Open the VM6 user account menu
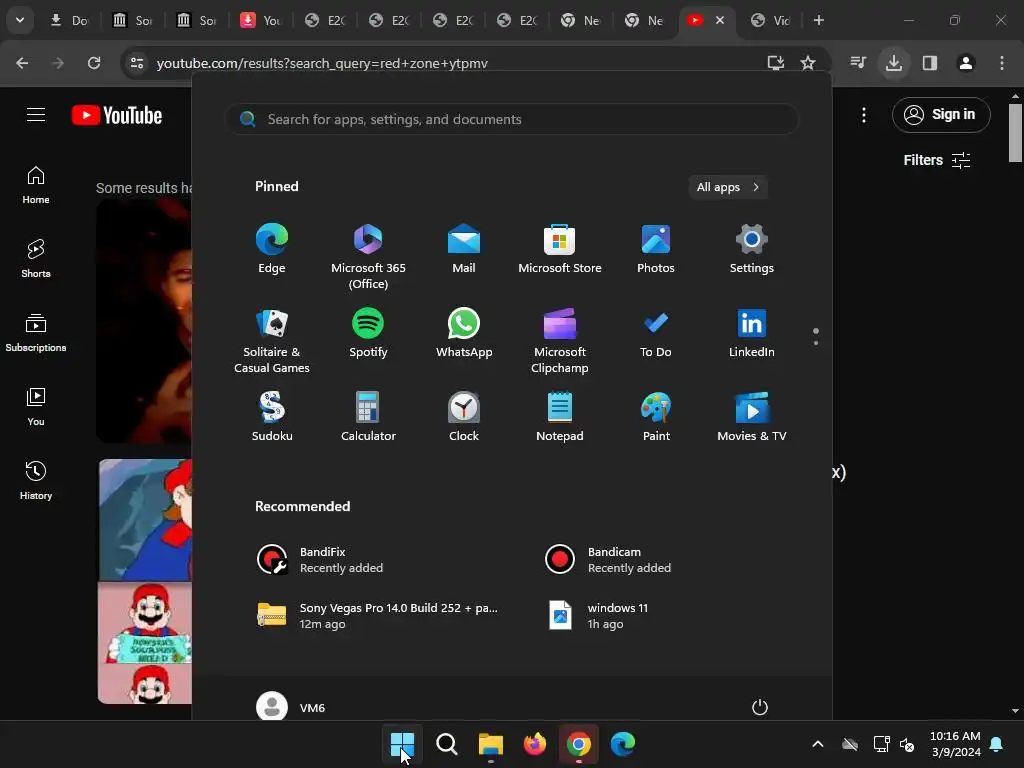Image resolution: width=1024 pixels, height=768 pixels. pos(291,707)
